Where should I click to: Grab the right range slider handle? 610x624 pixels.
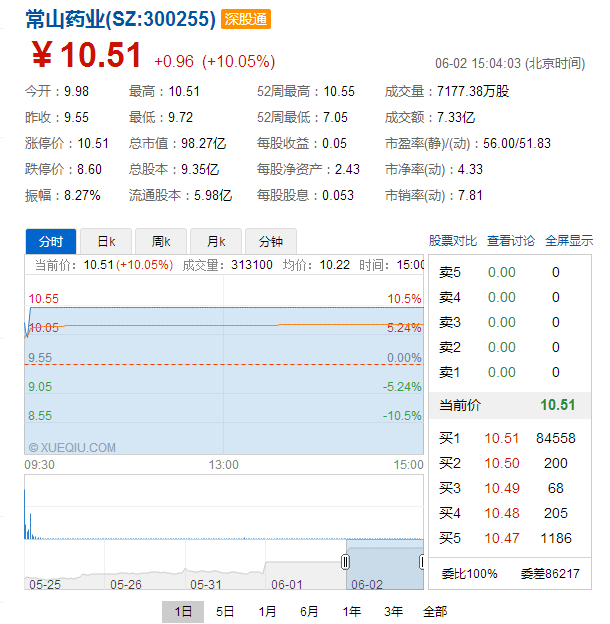422,562
